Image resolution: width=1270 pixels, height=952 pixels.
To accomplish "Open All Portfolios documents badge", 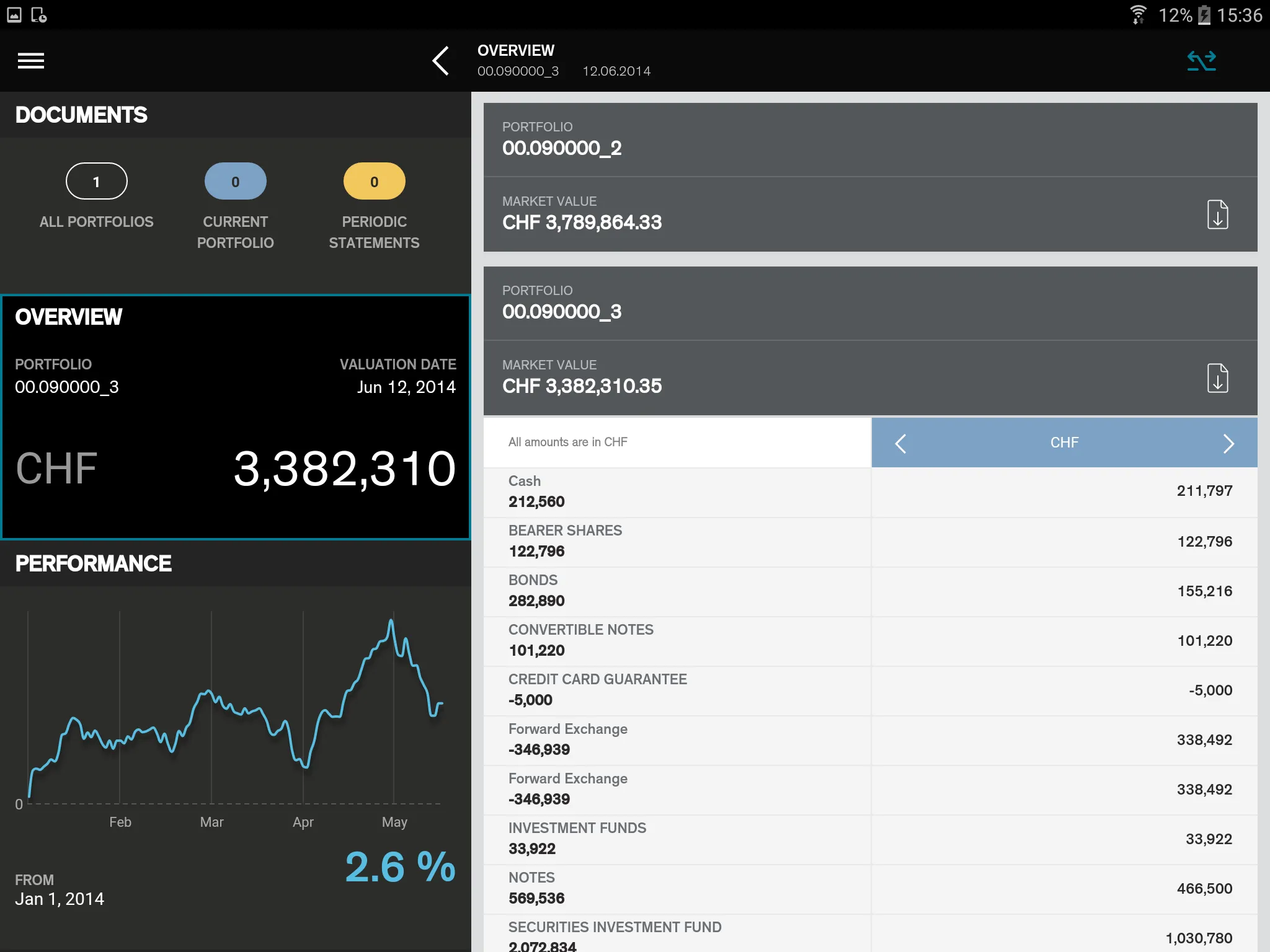I will [x=97, y=181].
